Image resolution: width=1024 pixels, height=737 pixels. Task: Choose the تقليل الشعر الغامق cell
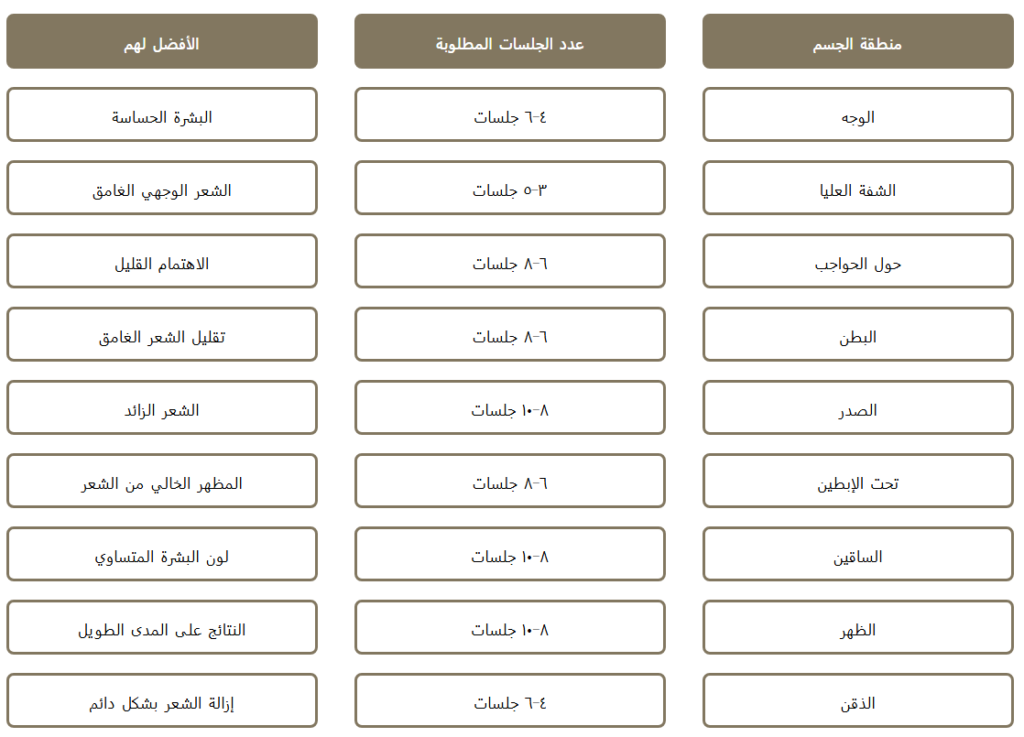click(x=162, y=335)
